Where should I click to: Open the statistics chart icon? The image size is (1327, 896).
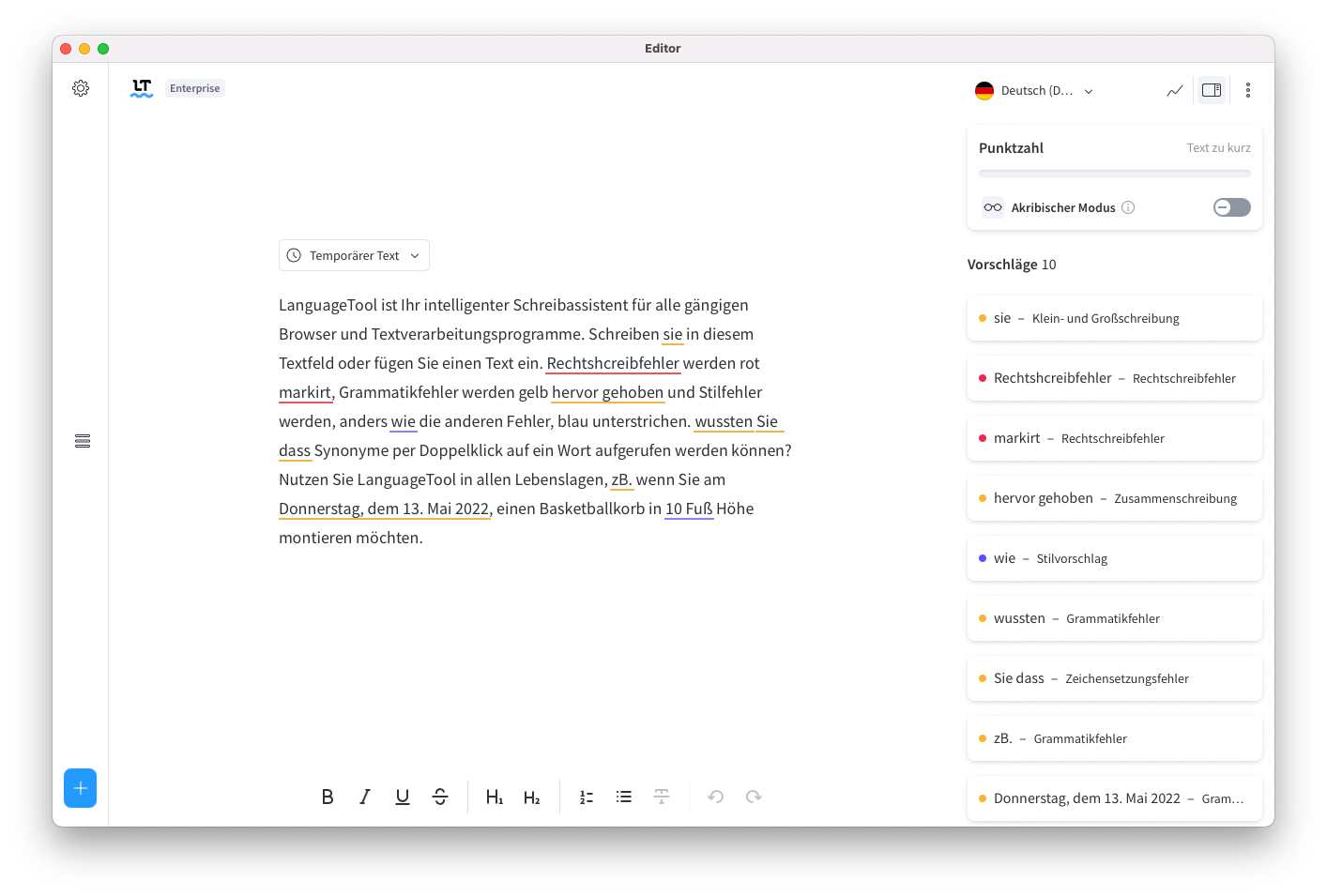(1175, 90)
